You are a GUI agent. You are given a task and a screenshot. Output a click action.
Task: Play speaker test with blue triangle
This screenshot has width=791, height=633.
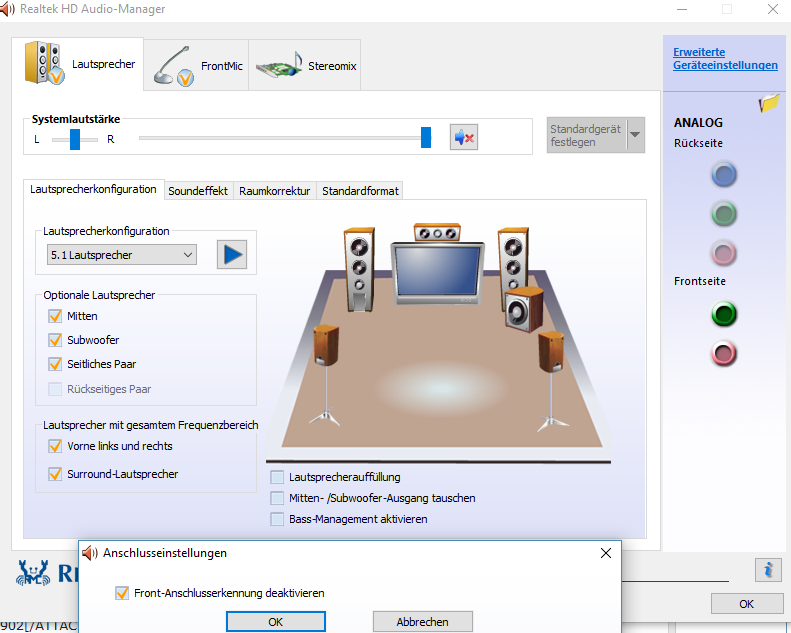coord(232,255)
